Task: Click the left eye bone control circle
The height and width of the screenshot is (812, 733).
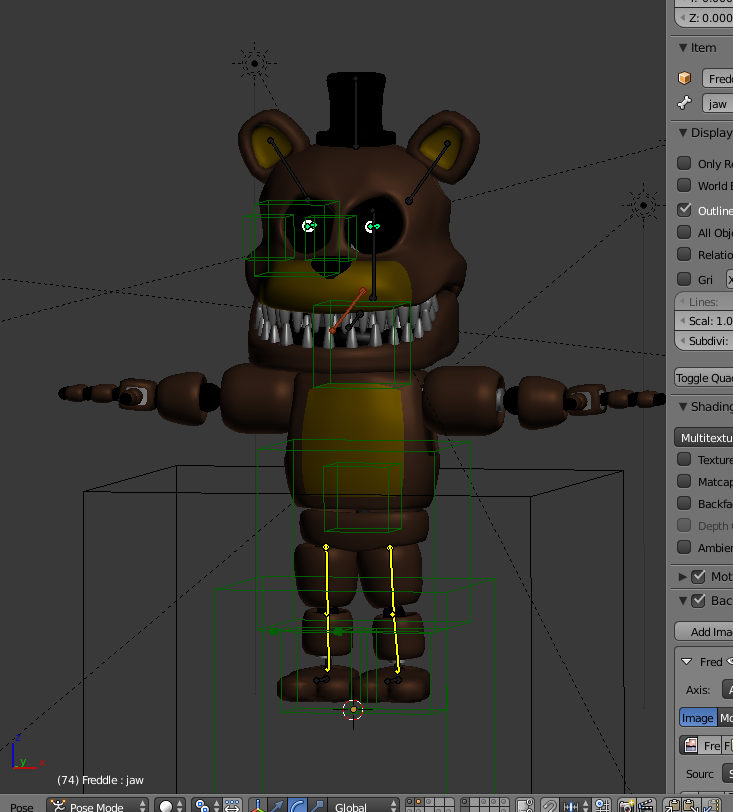Action: tap(309, 226)
